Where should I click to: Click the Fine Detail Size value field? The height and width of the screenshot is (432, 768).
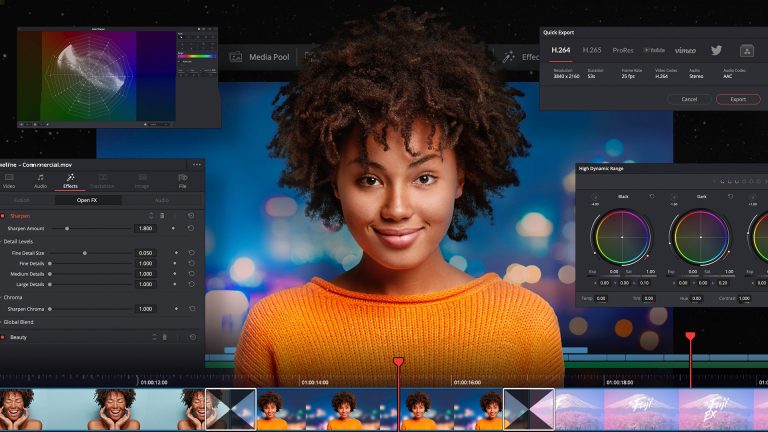pos(145,253)
